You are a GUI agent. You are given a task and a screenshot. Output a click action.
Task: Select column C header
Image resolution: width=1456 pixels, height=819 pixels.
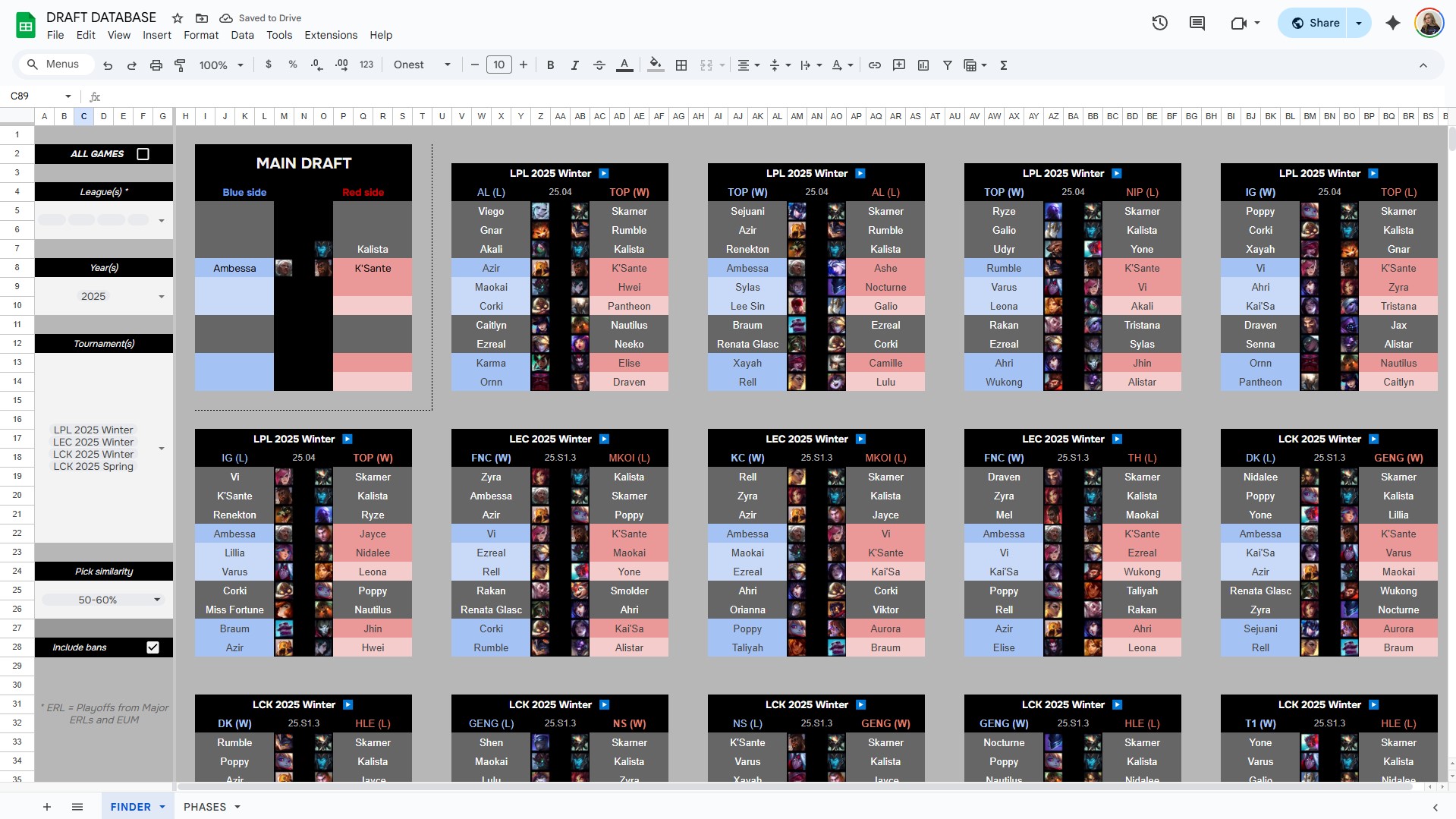coord(84,116)
